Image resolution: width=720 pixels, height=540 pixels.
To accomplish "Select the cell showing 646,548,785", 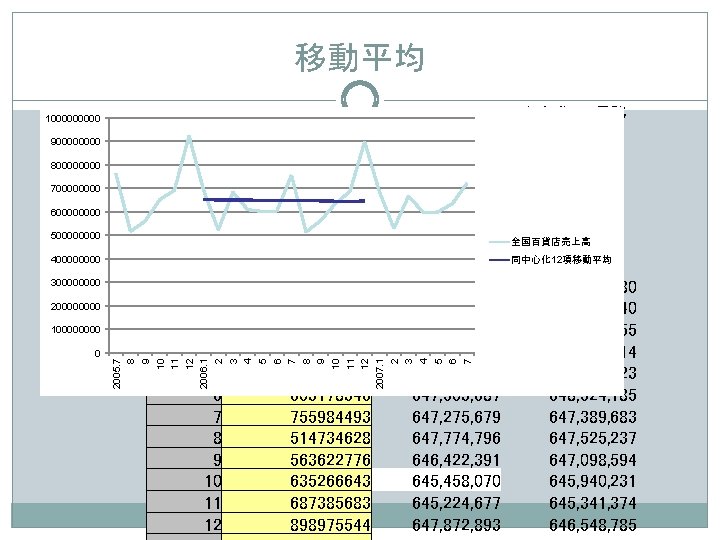I will tap(592, 524).
